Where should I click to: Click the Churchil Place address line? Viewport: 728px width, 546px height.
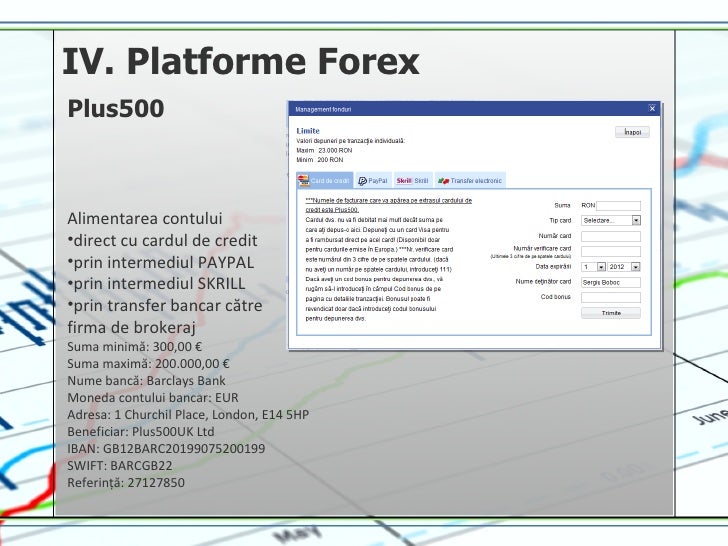(x=188, y=415)
